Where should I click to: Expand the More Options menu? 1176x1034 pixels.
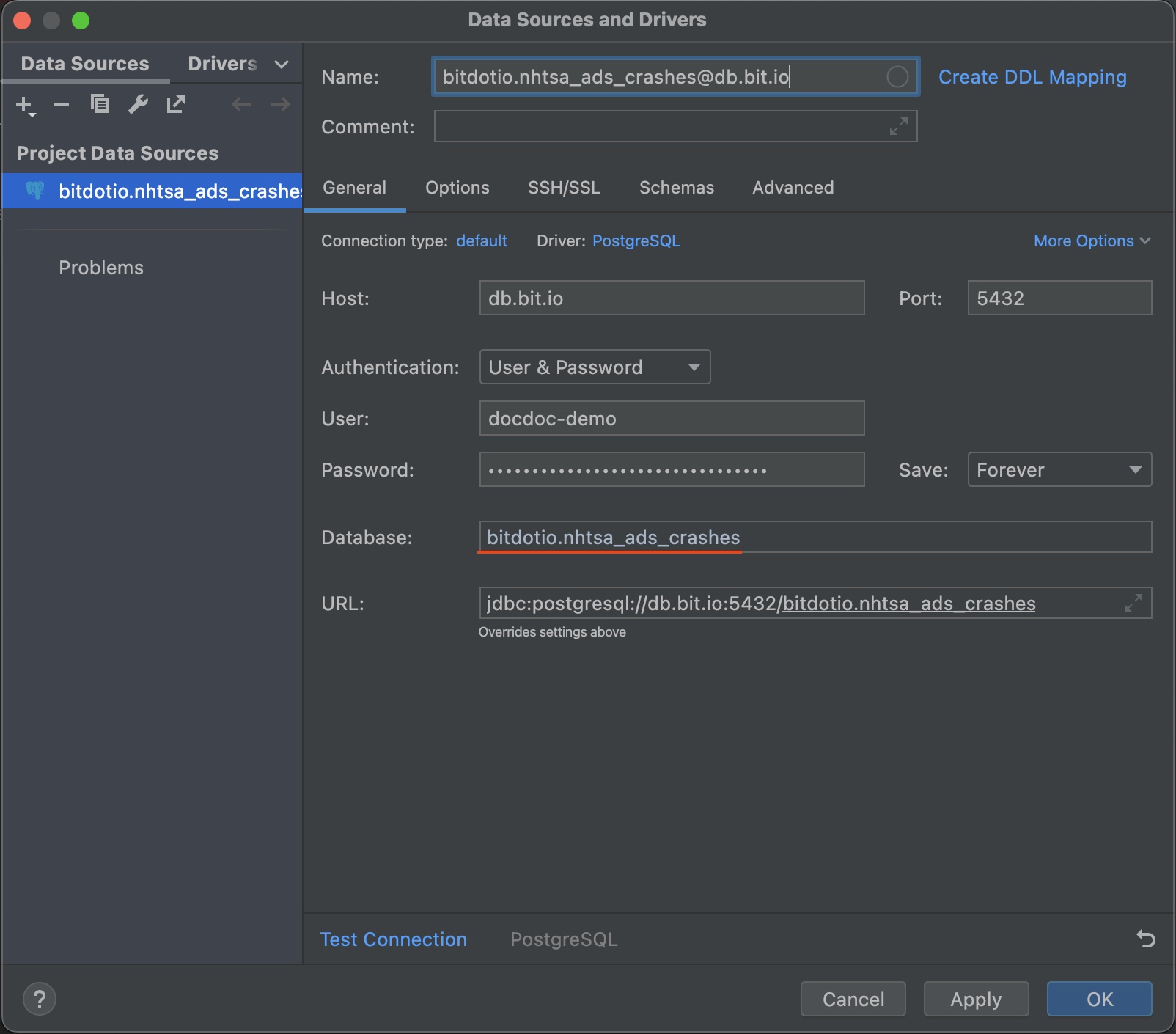(x=1092, y=241)
